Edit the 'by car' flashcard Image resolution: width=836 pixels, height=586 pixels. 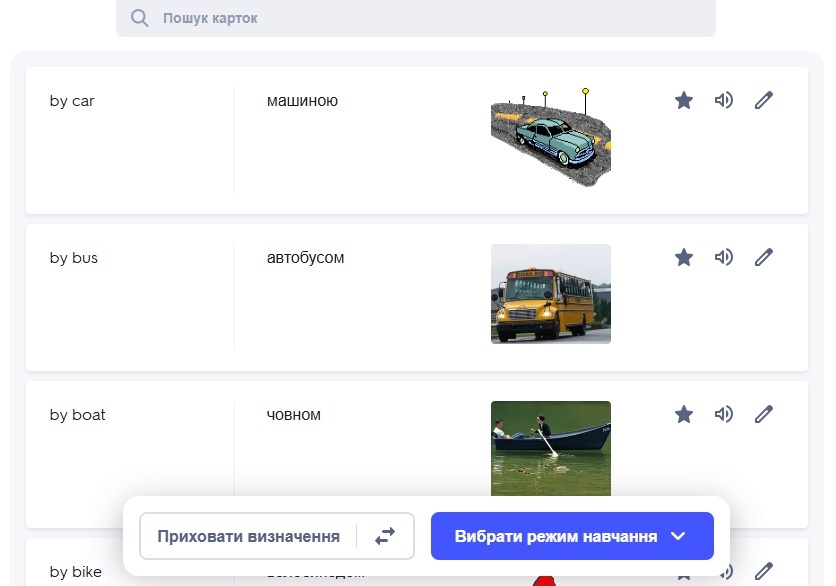764,100
